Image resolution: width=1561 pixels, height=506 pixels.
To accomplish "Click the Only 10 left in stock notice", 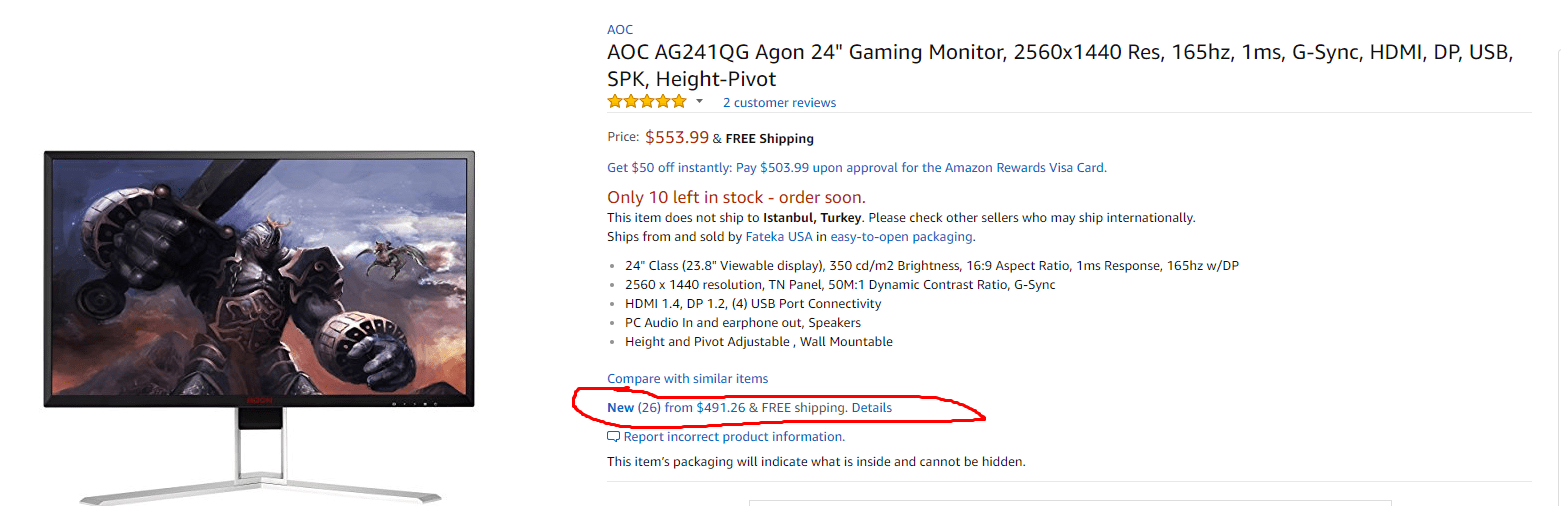I will coord(736,197).
